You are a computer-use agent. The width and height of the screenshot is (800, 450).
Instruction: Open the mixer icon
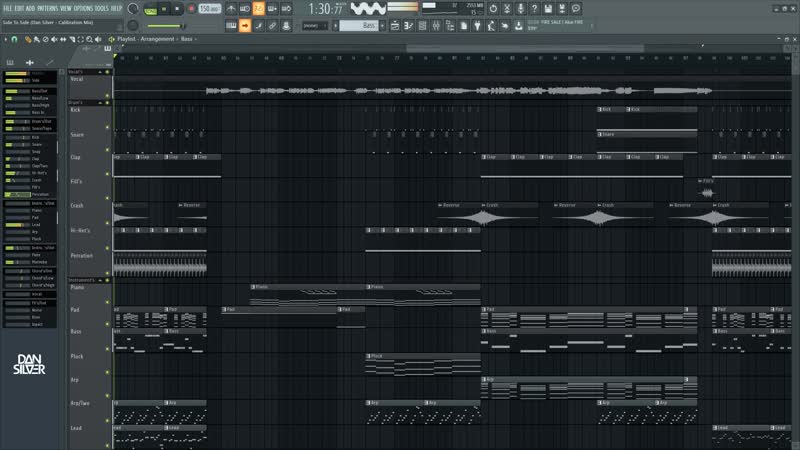[x=436, y=26]
